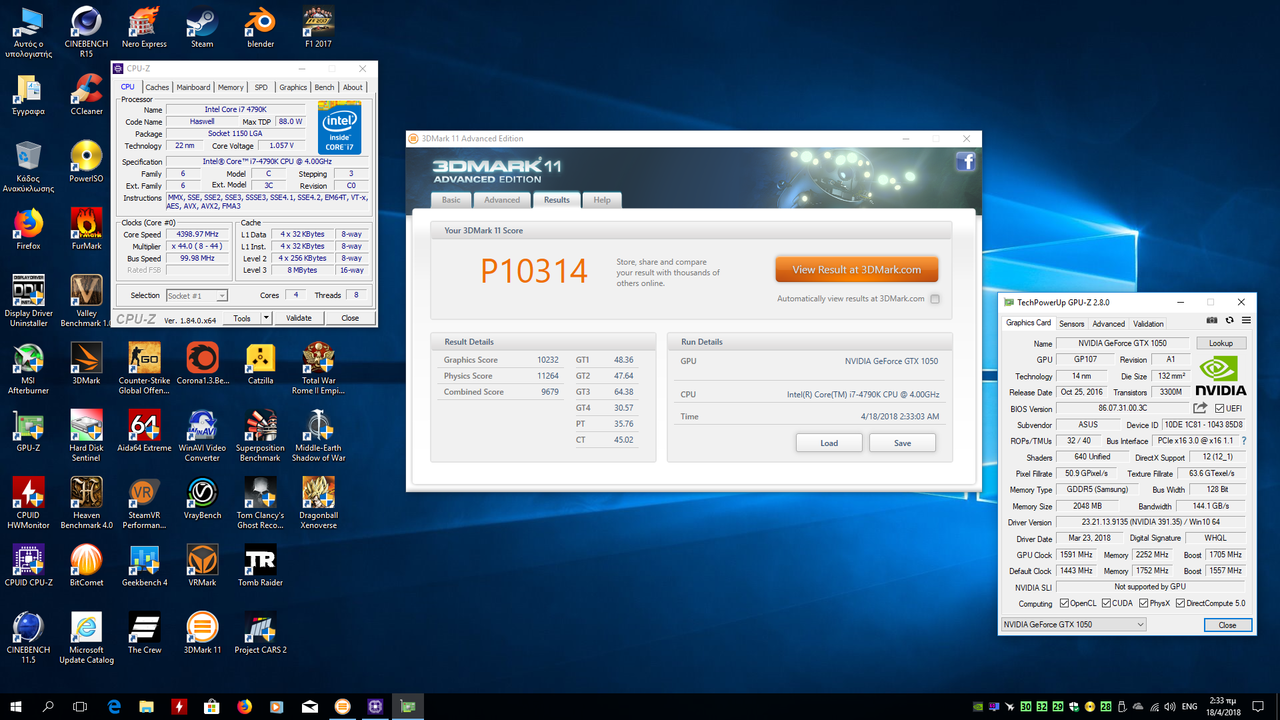Click the Validate button in CPU-Z
Screen dimensions: 1280x720
click(299, 318)
